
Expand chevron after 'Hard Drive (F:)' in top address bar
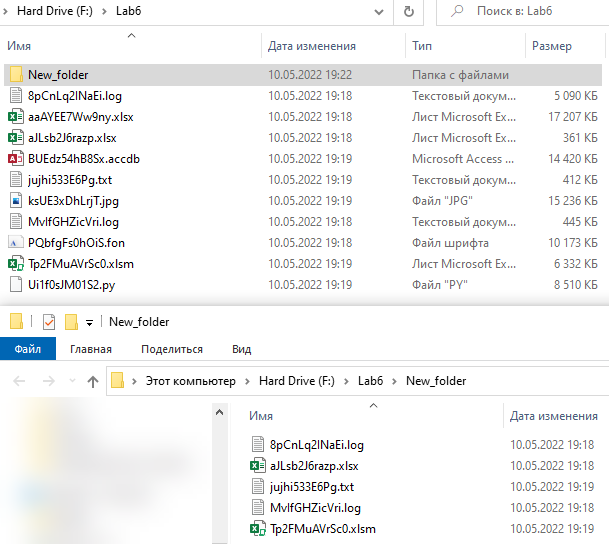[x=104, y=11]
